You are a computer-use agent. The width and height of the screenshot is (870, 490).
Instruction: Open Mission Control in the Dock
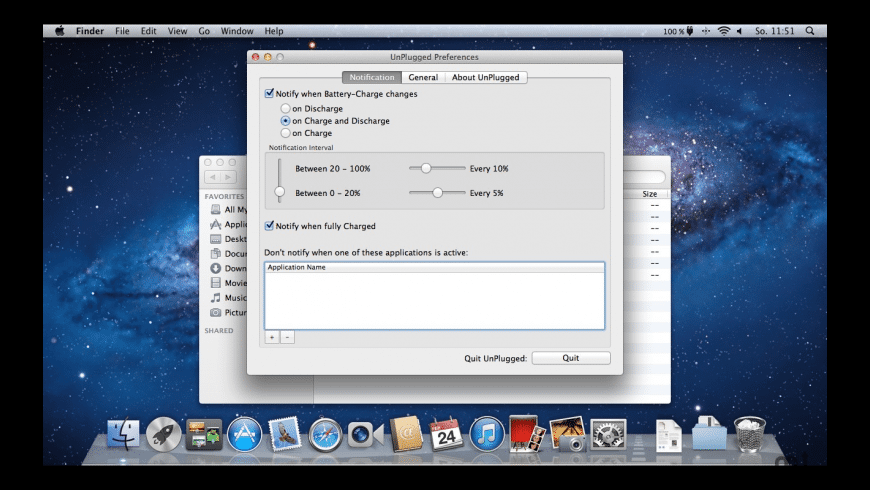[x=204, y=434]
